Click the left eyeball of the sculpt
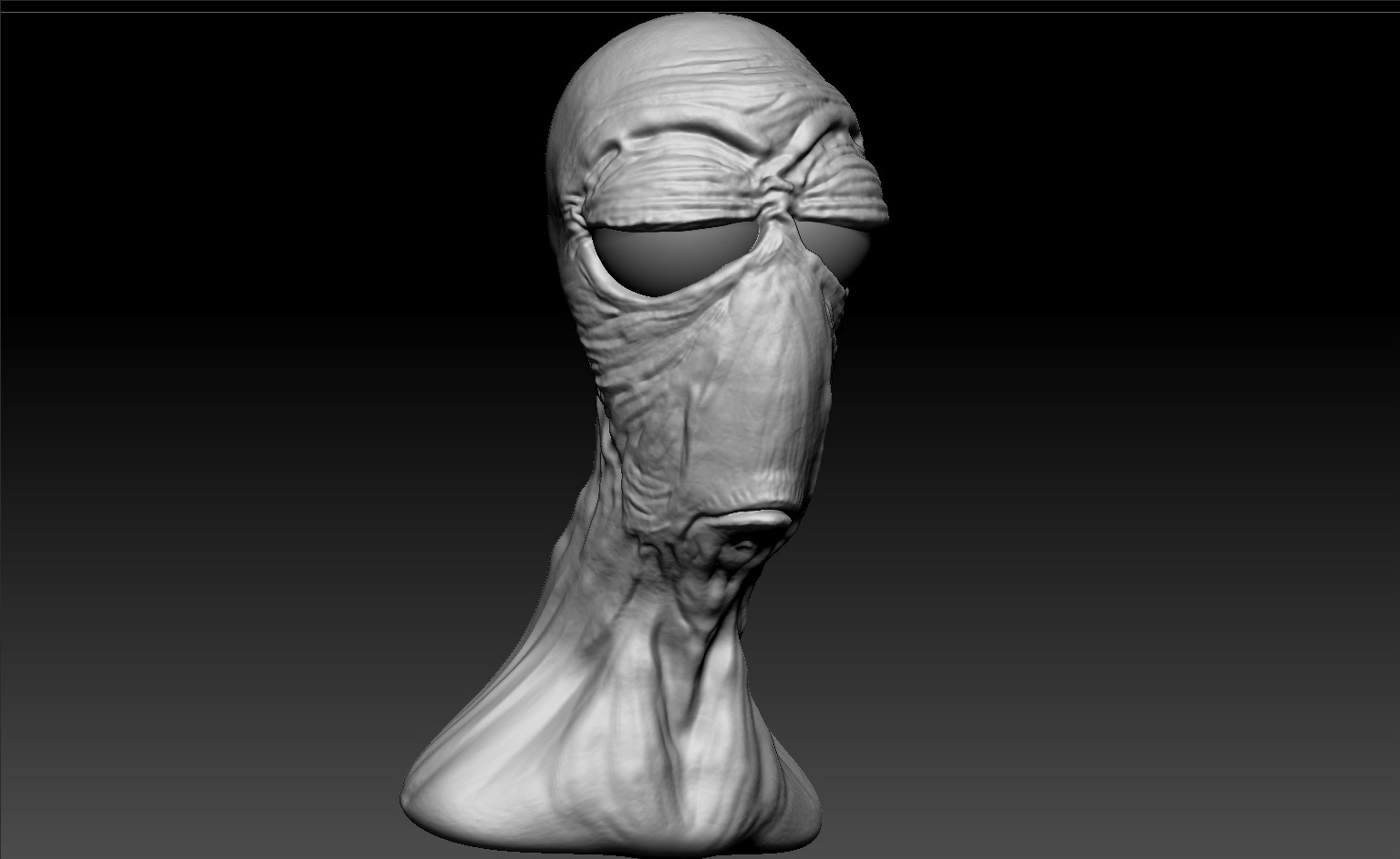 pos(670,260)
